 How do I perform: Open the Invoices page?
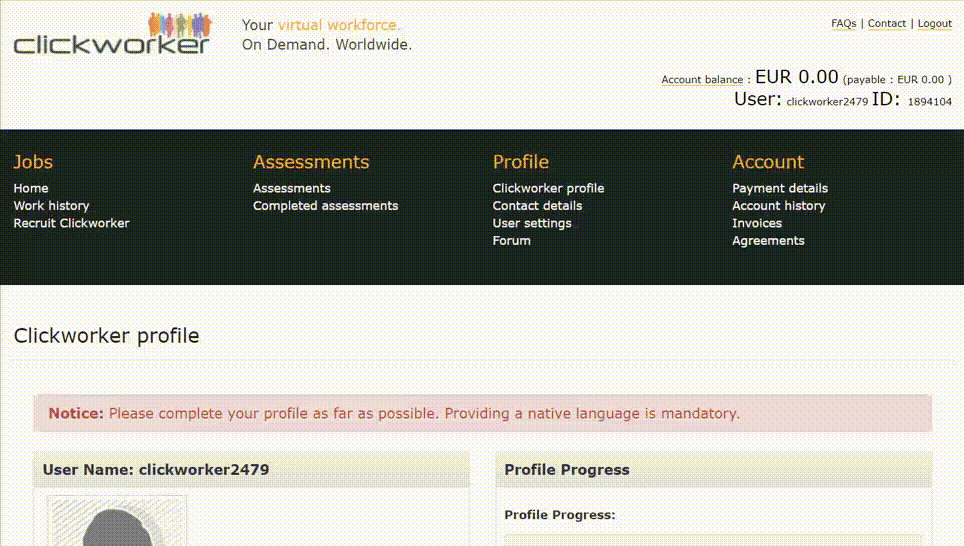[757, 223]
